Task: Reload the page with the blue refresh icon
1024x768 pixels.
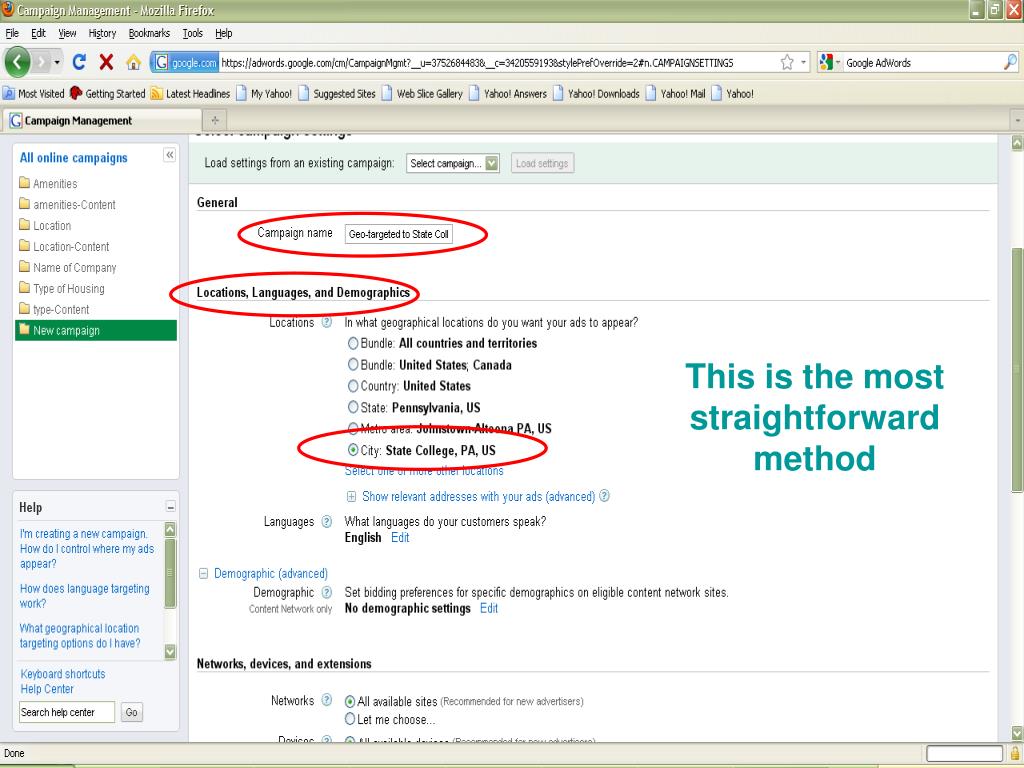Action: [80, 62]
